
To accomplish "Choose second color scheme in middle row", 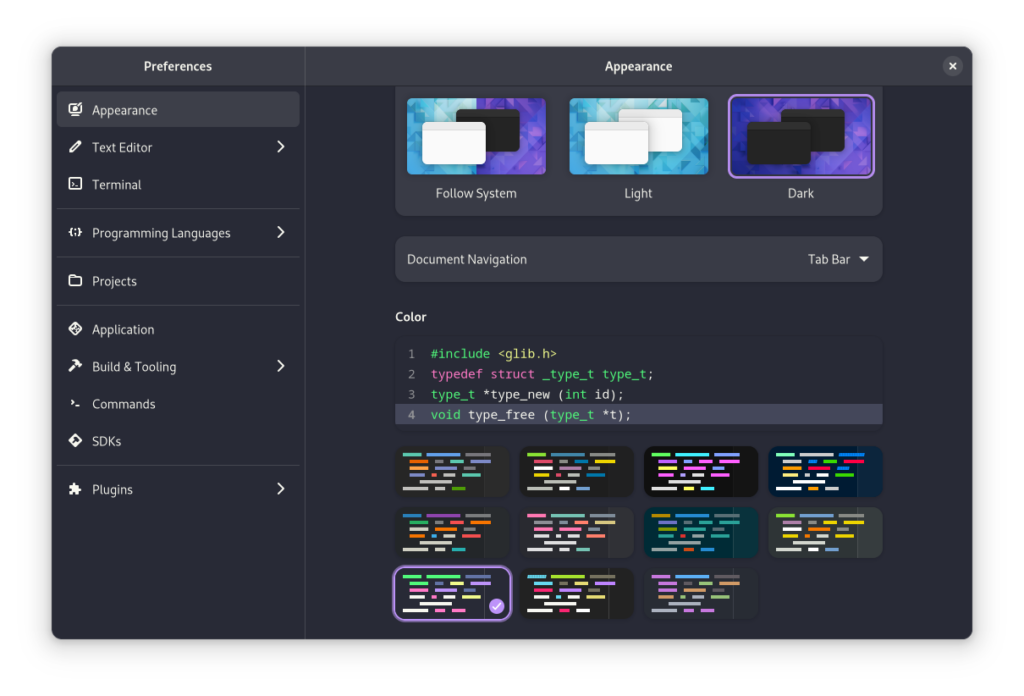I will point(577,533).
